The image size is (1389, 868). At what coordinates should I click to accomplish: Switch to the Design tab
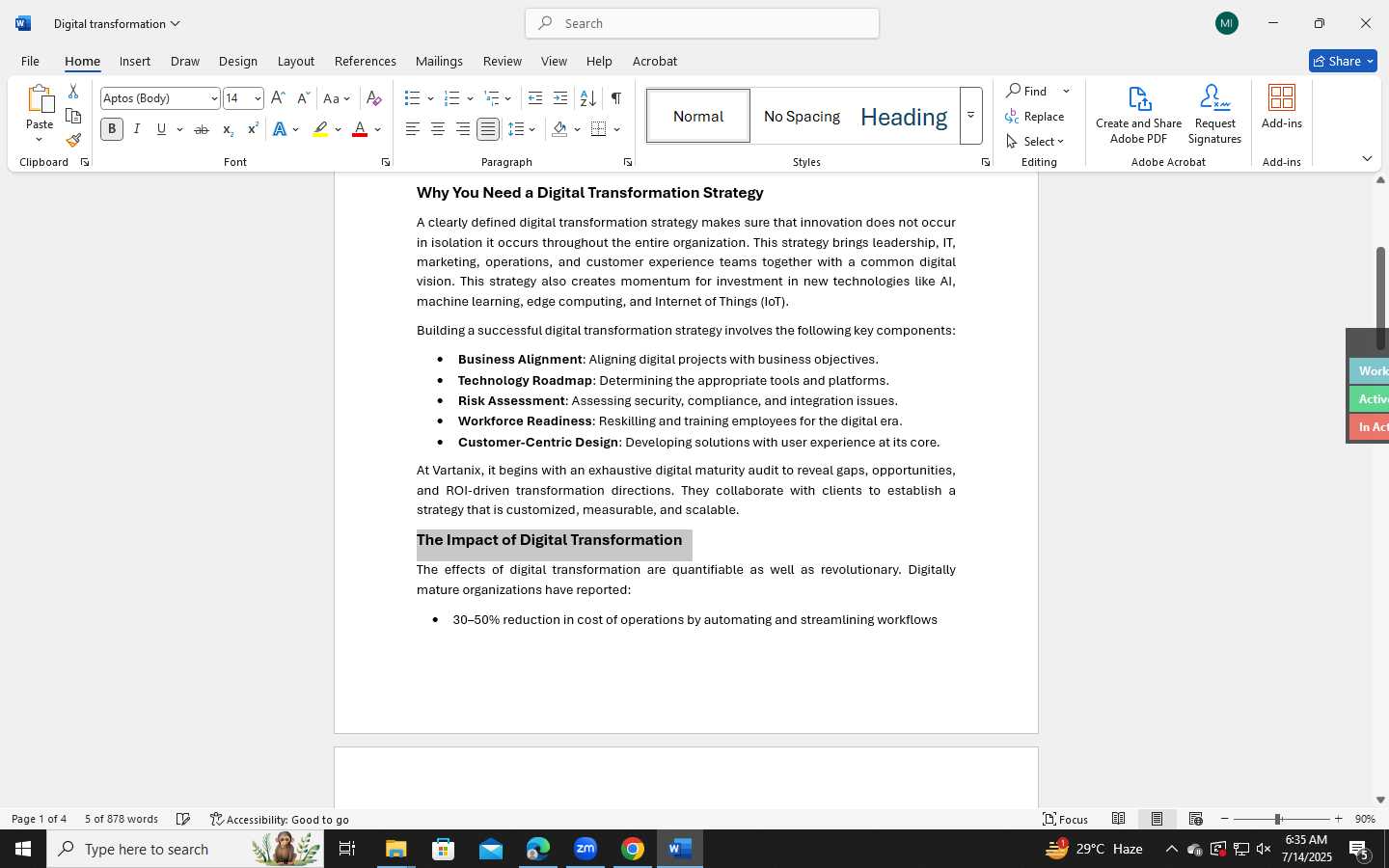pos(238,61)
